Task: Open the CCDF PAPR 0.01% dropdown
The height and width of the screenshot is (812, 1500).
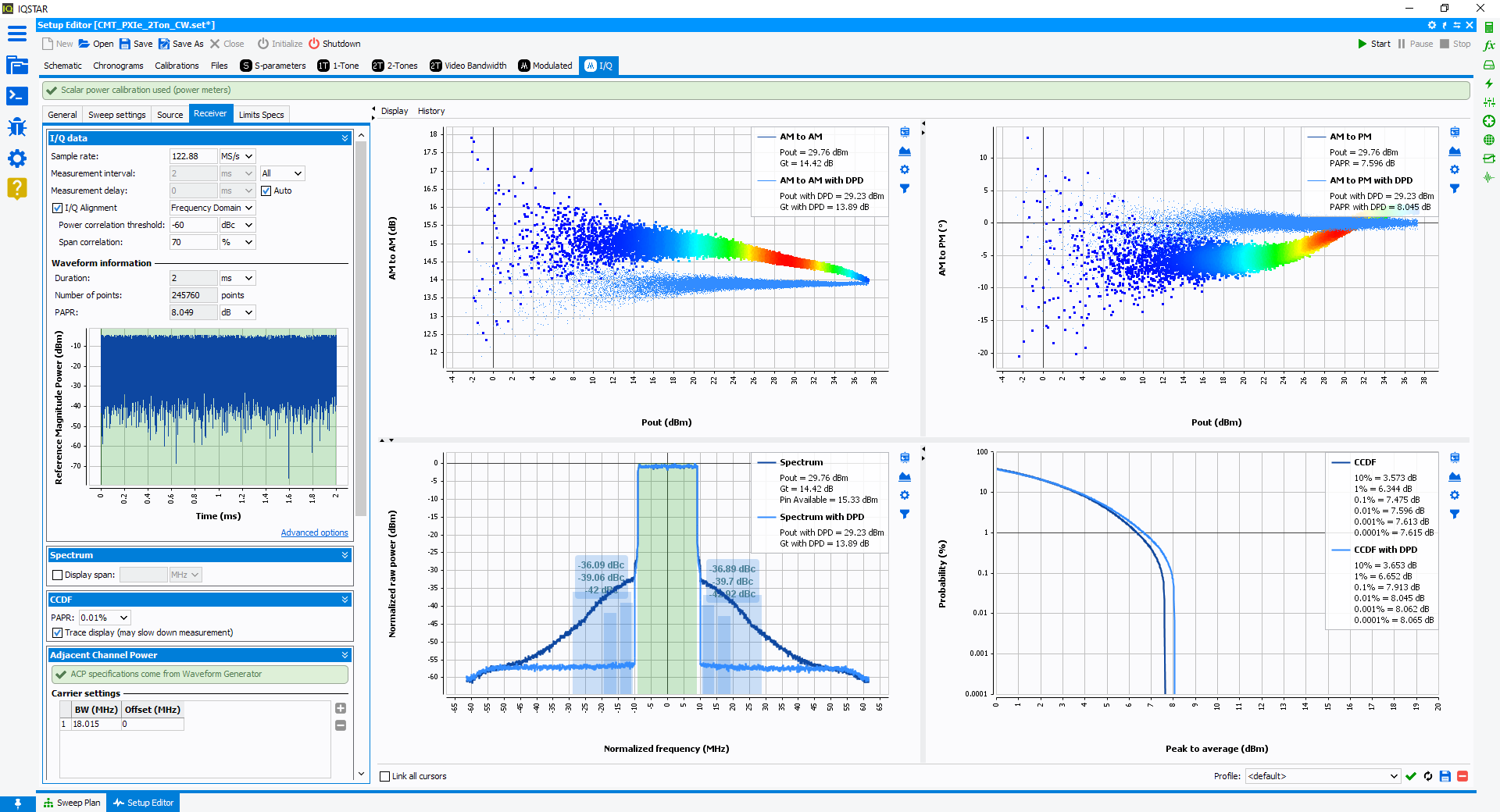Action: pyautogui.click(x=105, y=618)
